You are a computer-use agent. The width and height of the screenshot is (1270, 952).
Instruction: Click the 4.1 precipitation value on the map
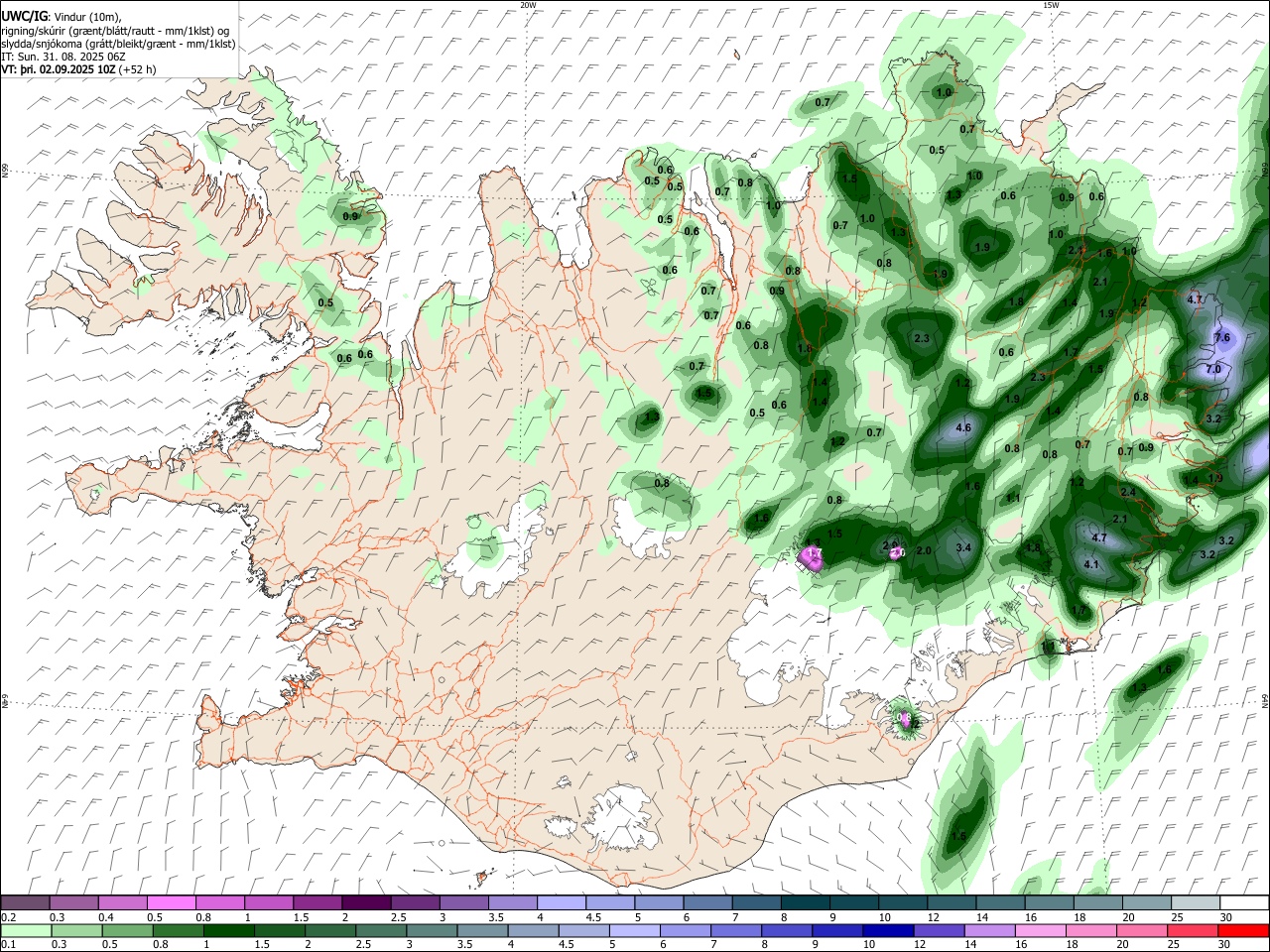coord(1092,565)
